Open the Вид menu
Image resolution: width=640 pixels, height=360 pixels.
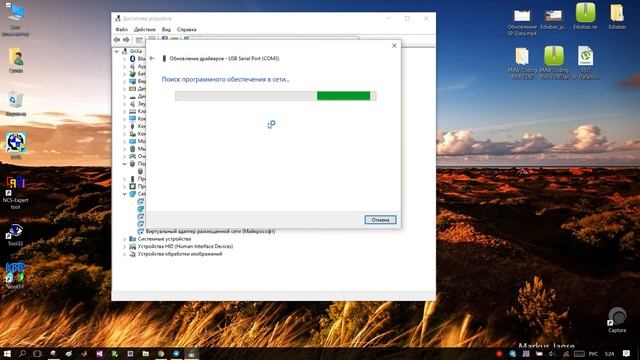(166, 29)
